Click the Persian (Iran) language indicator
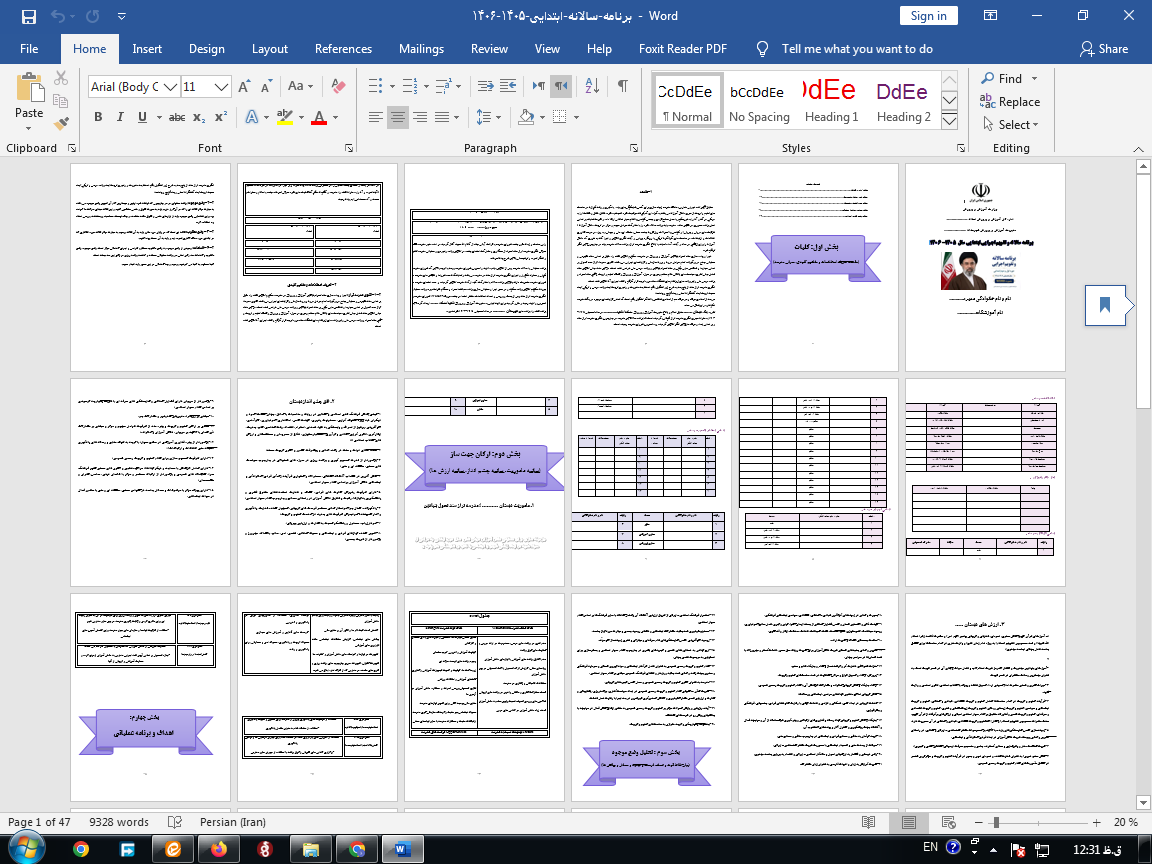1152x864 pixels. tap(233, 822)
